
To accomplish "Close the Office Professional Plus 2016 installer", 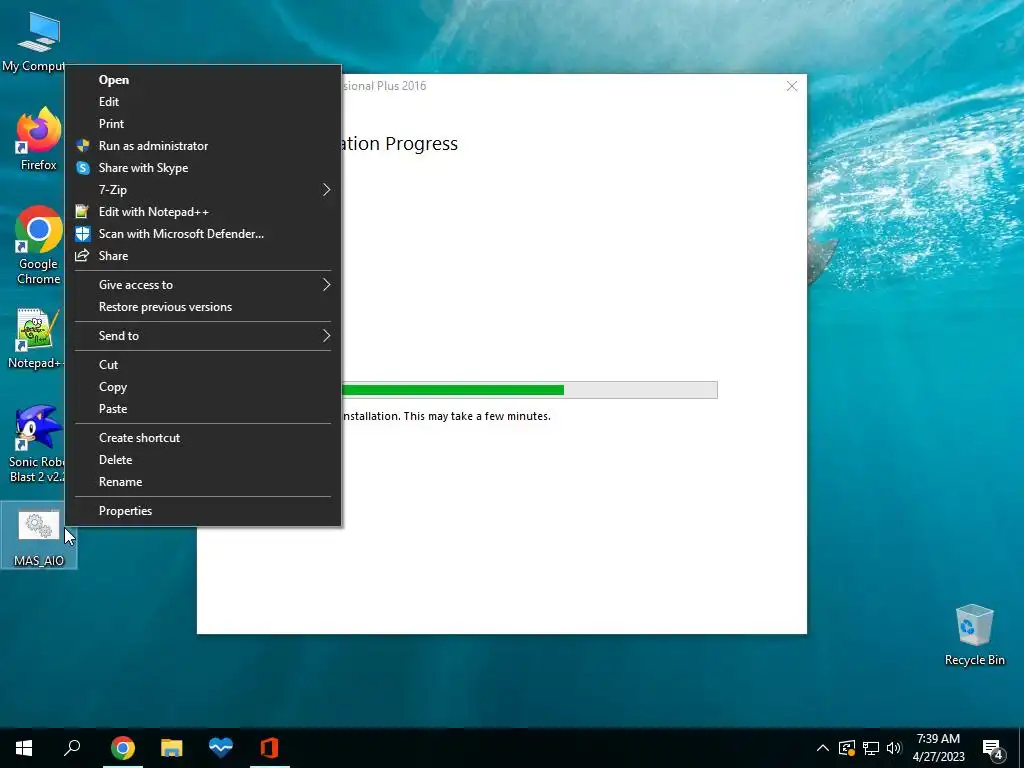I will coord(792,86).
